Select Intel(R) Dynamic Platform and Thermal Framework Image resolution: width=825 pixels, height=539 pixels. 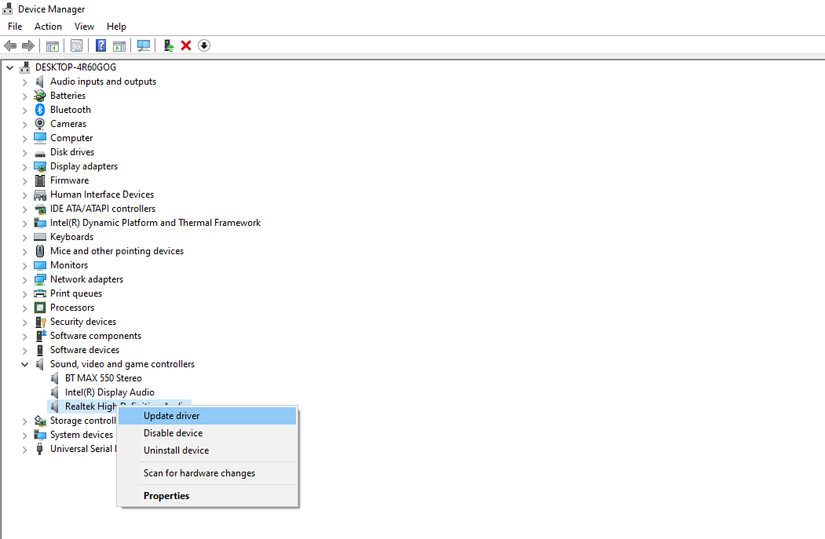[x=155, y=223]
